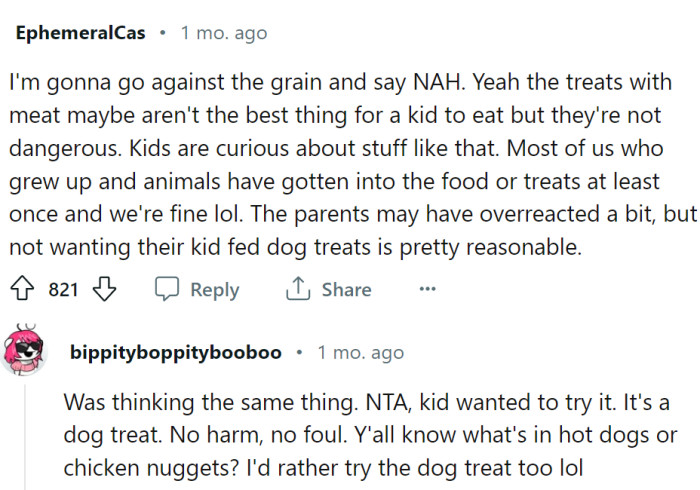Click the timestamp beside bippityboppitybooboo
The height and width of the screenshot is (490, 700).
coord(360,353)
